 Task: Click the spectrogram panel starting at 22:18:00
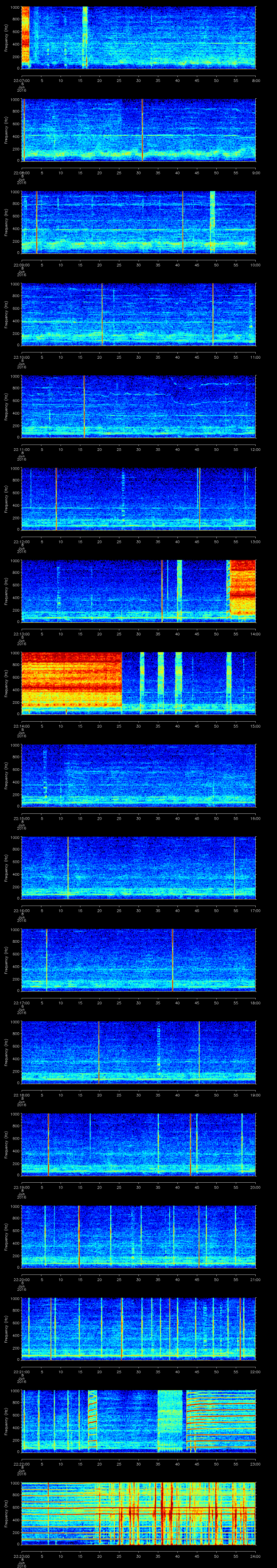click(139, 1052)
